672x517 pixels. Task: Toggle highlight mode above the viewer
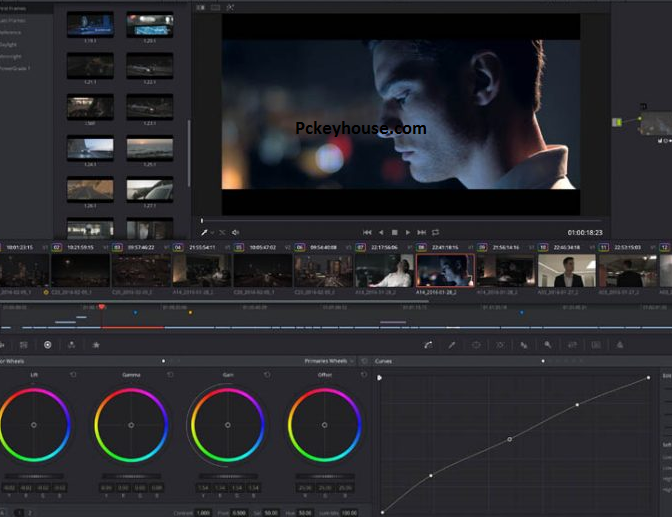point(230,7)
